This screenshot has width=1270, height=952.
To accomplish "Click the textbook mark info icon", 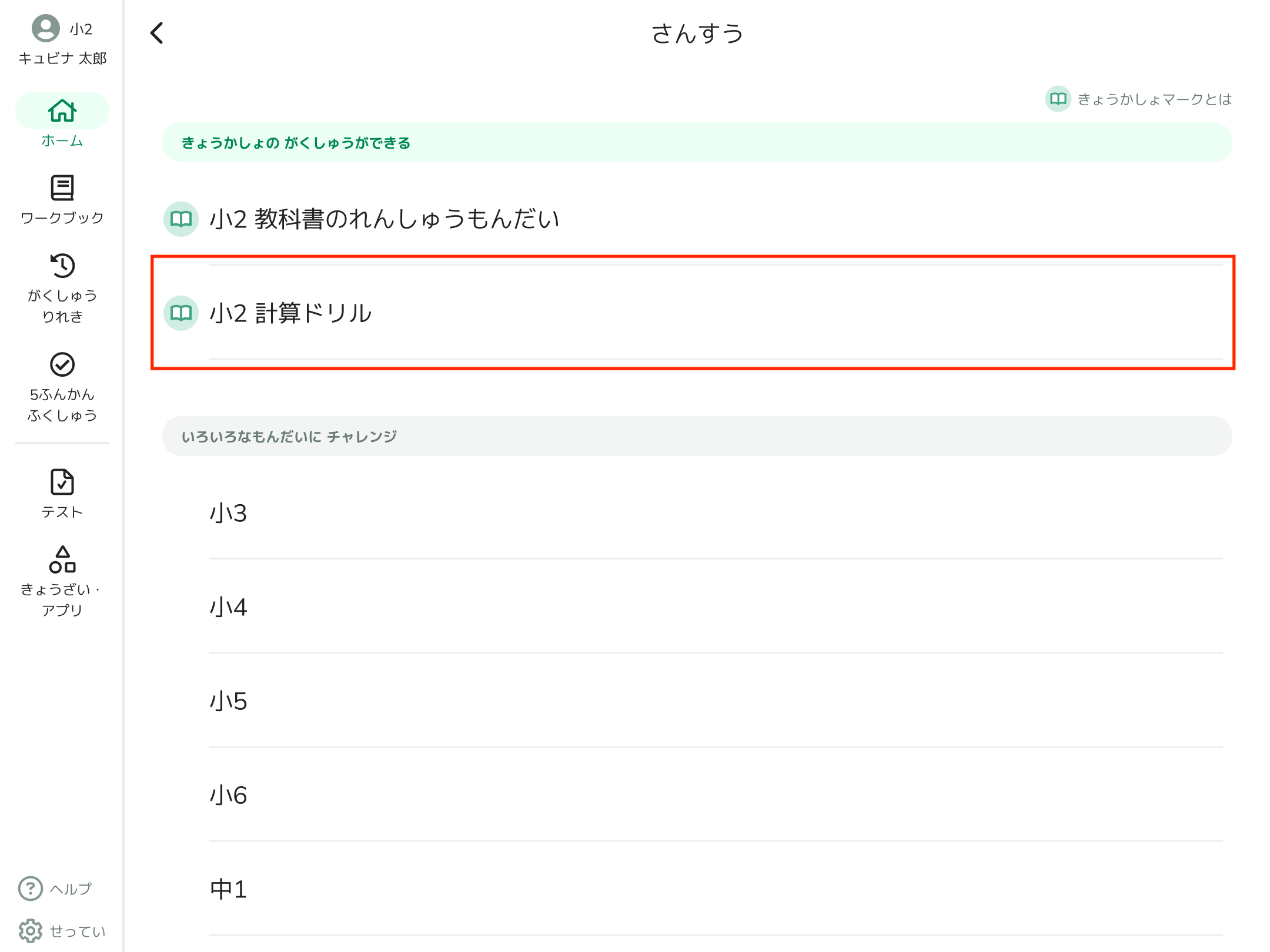I will [1058, 99].
